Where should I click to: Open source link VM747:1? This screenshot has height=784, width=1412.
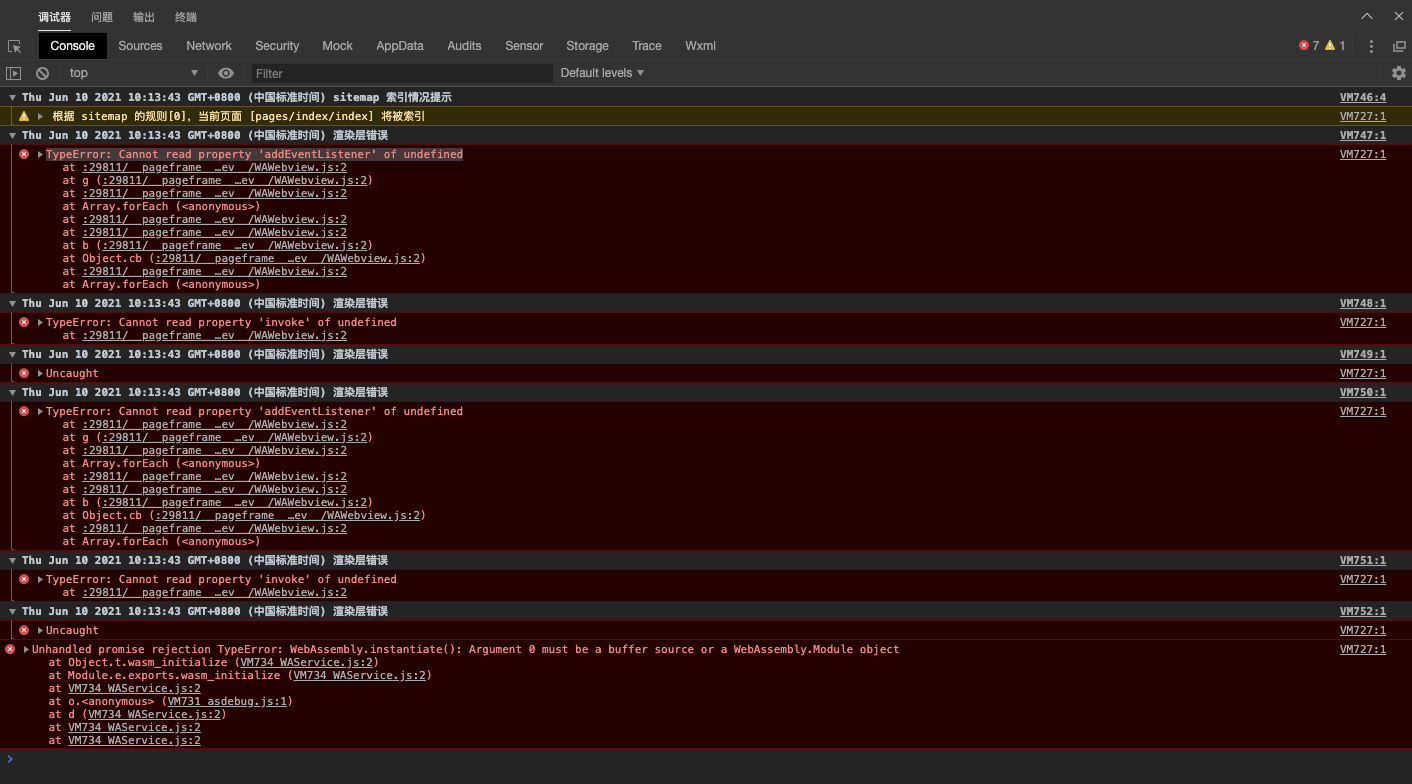[x=1363, y=135]
